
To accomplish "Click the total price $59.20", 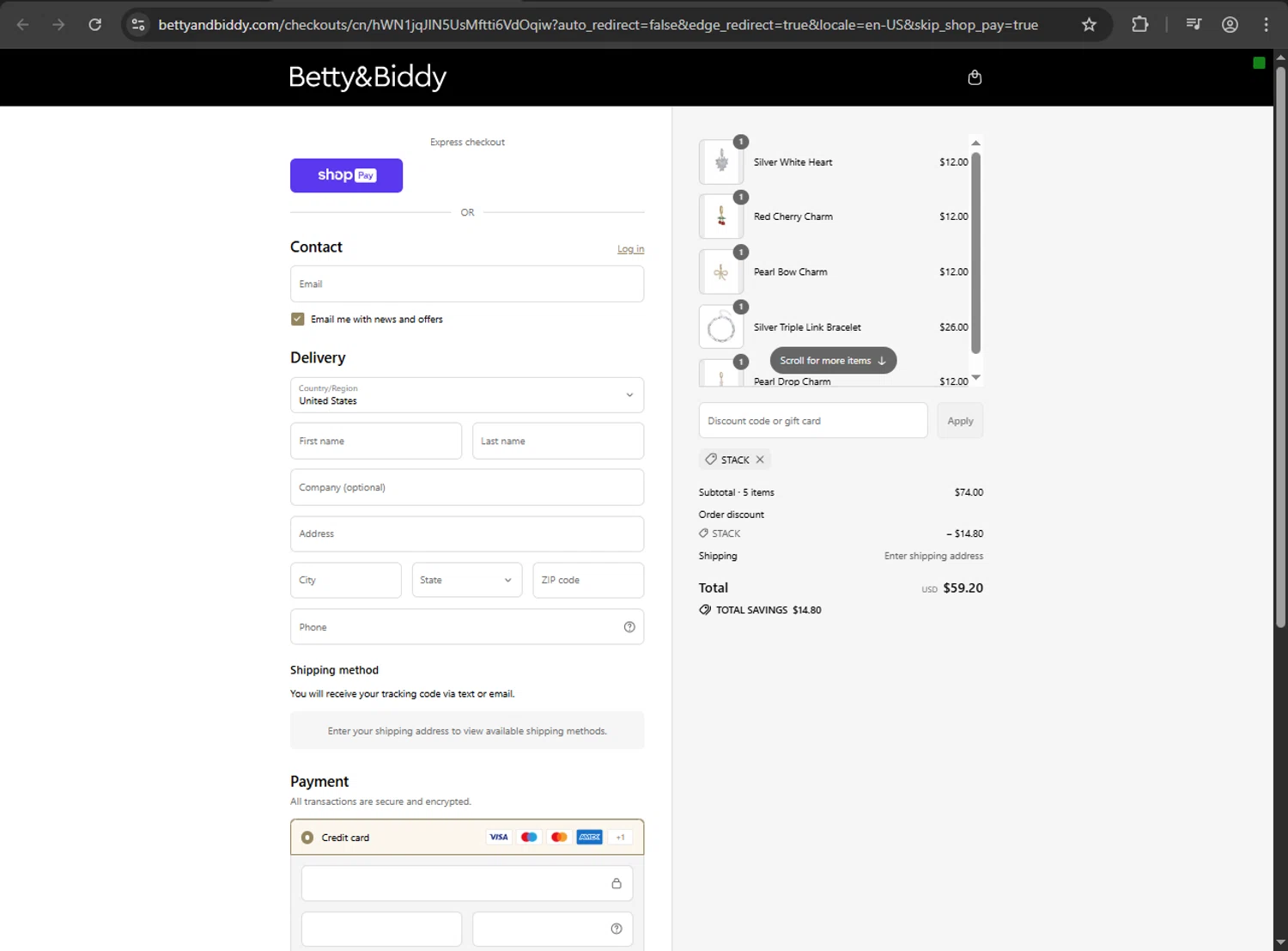I will [x=963, y=588].
